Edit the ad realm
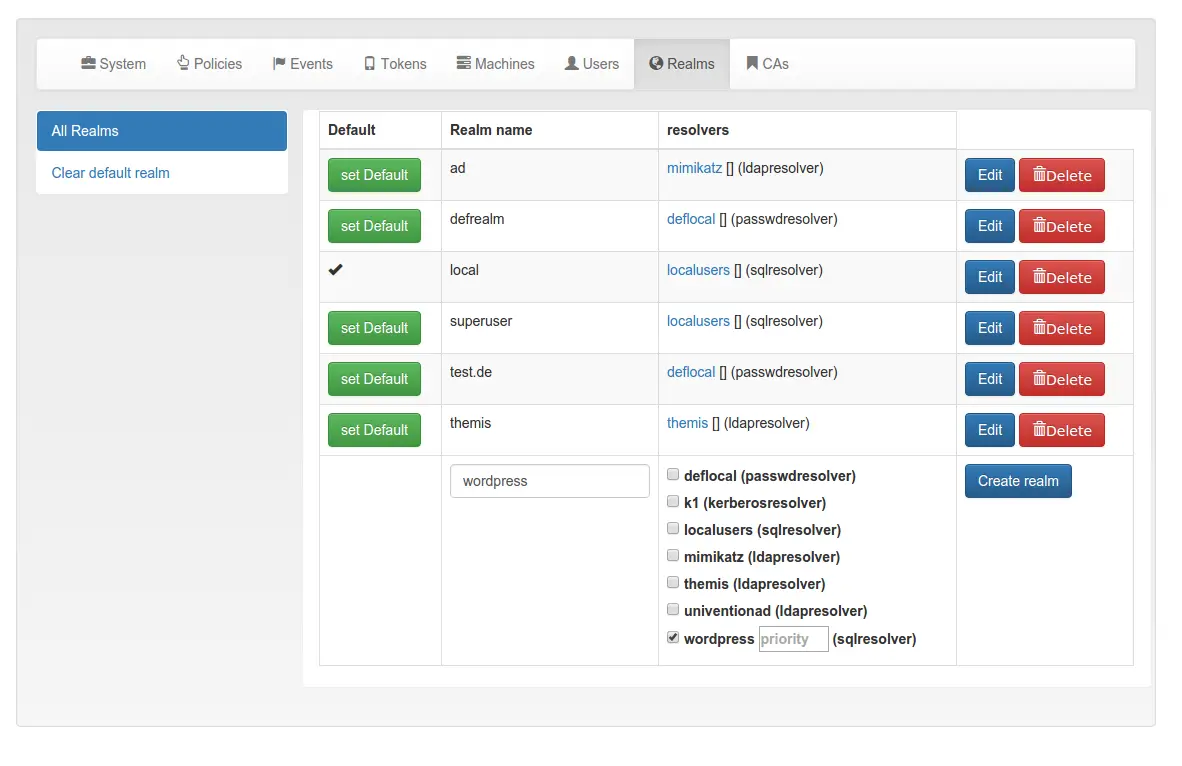Screen dimensions: 1182x766 point(990,175)
